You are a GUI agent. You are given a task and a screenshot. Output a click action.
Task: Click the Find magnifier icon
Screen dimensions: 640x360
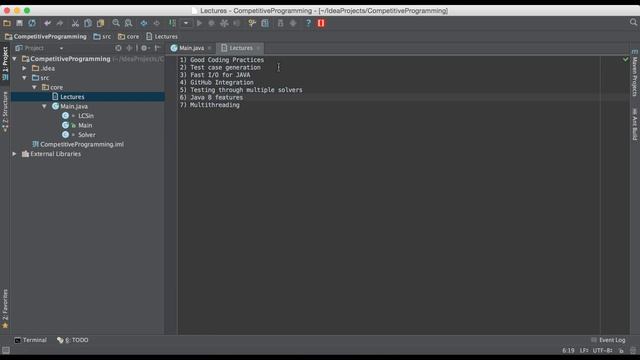coord(116,23)
